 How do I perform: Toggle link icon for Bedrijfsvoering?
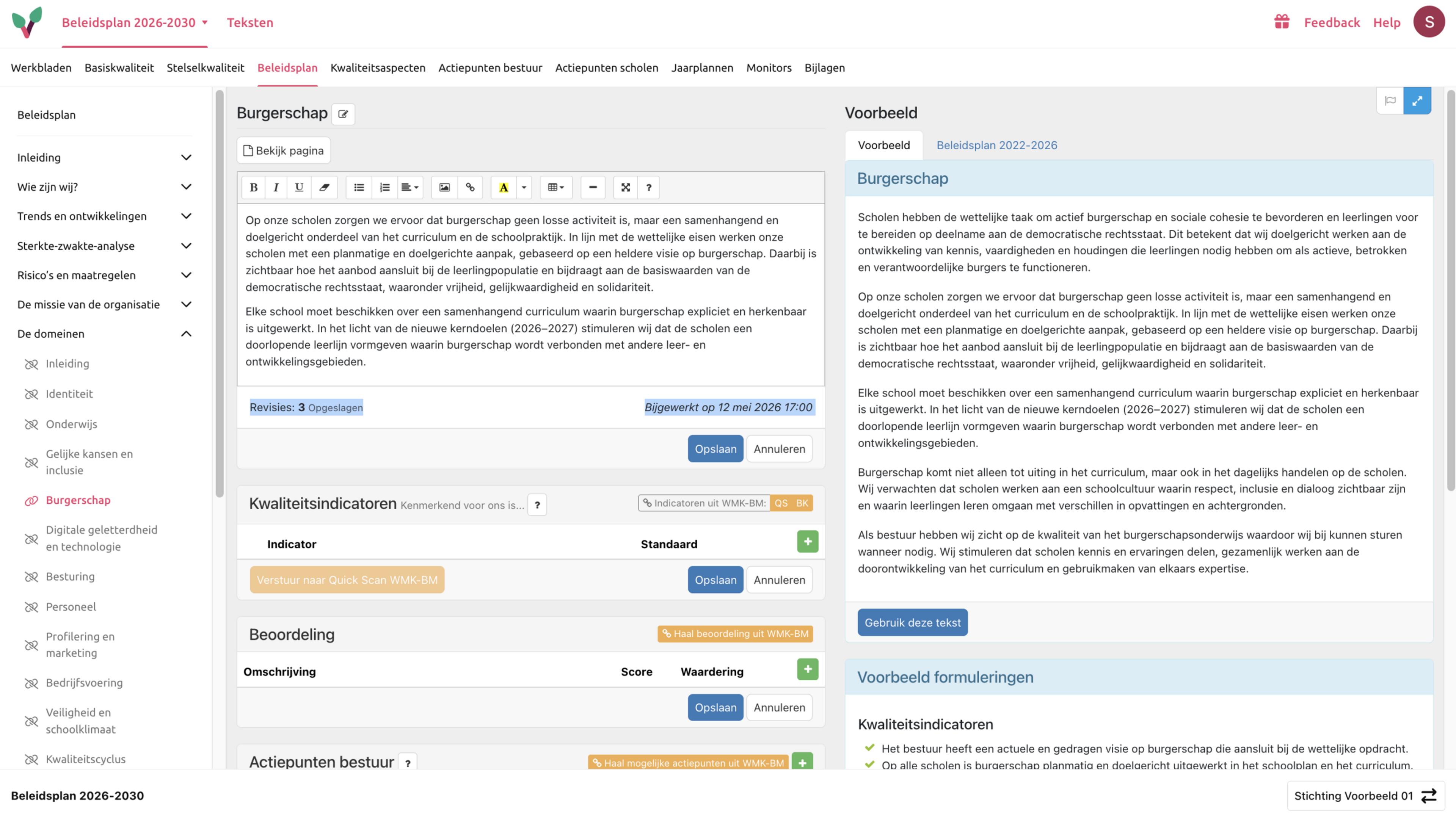coord(31,684)
